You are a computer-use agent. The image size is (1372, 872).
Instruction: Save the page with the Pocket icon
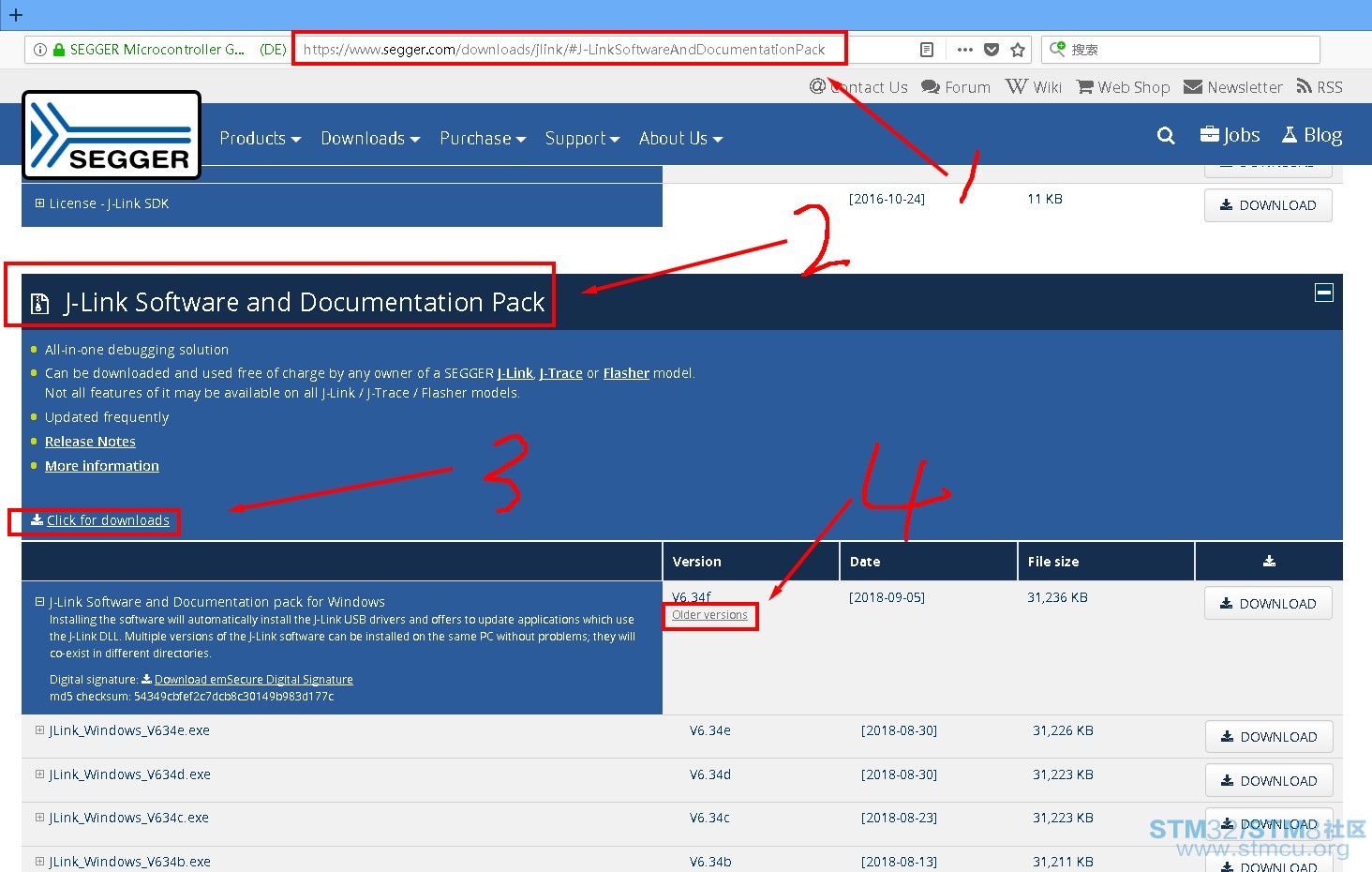point(992,50)
